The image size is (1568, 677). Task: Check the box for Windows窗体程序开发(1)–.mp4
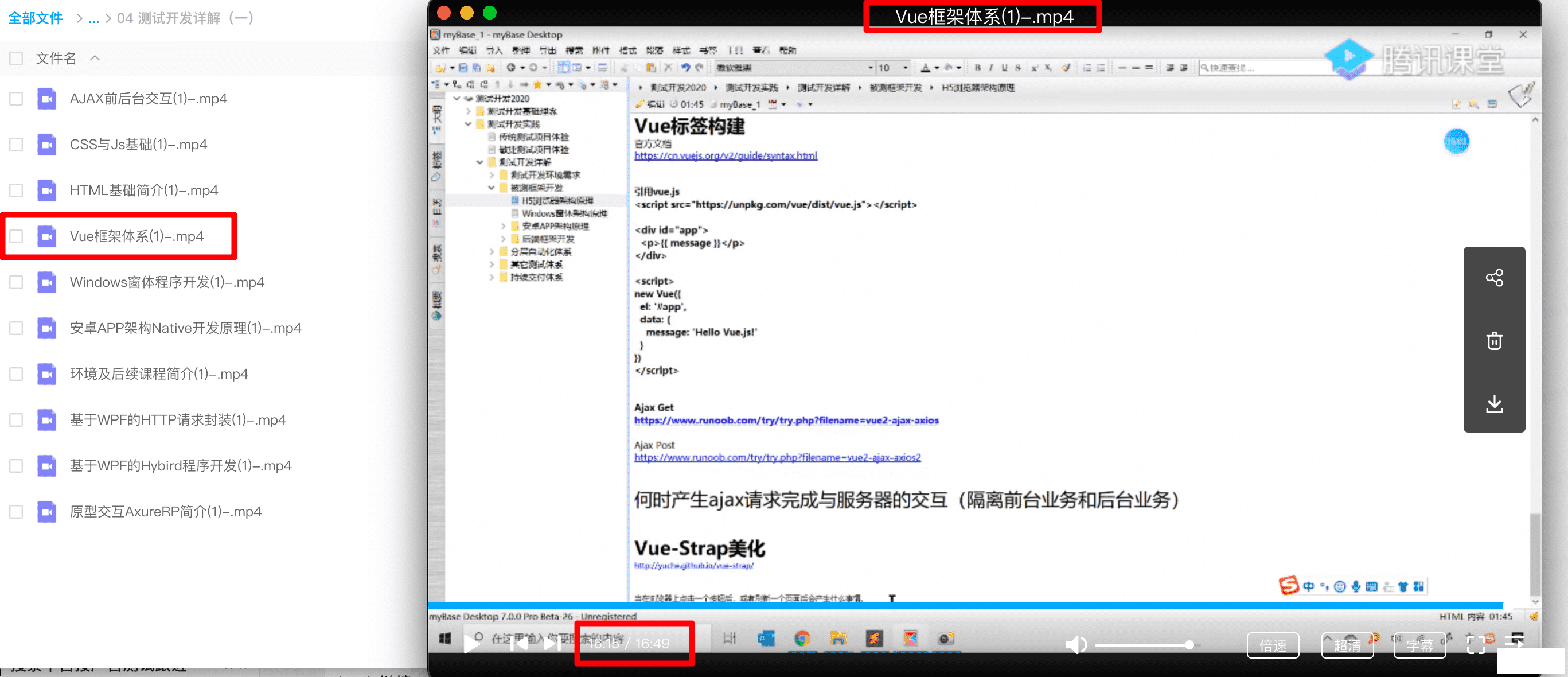17,282
